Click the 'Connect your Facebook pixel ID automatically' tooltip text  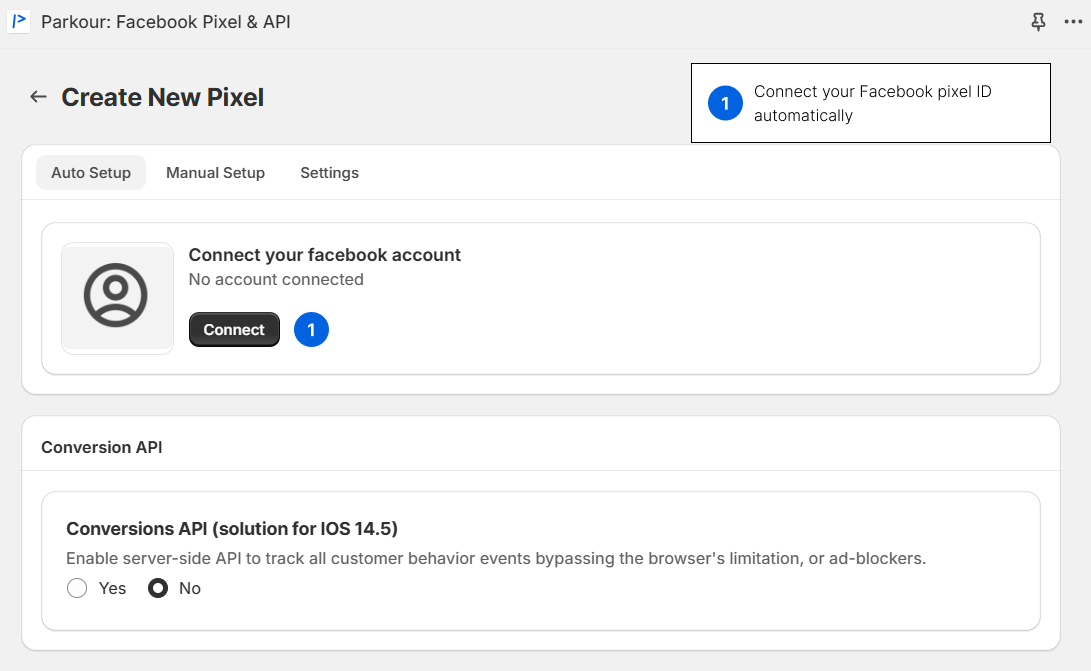coord(872,103)
